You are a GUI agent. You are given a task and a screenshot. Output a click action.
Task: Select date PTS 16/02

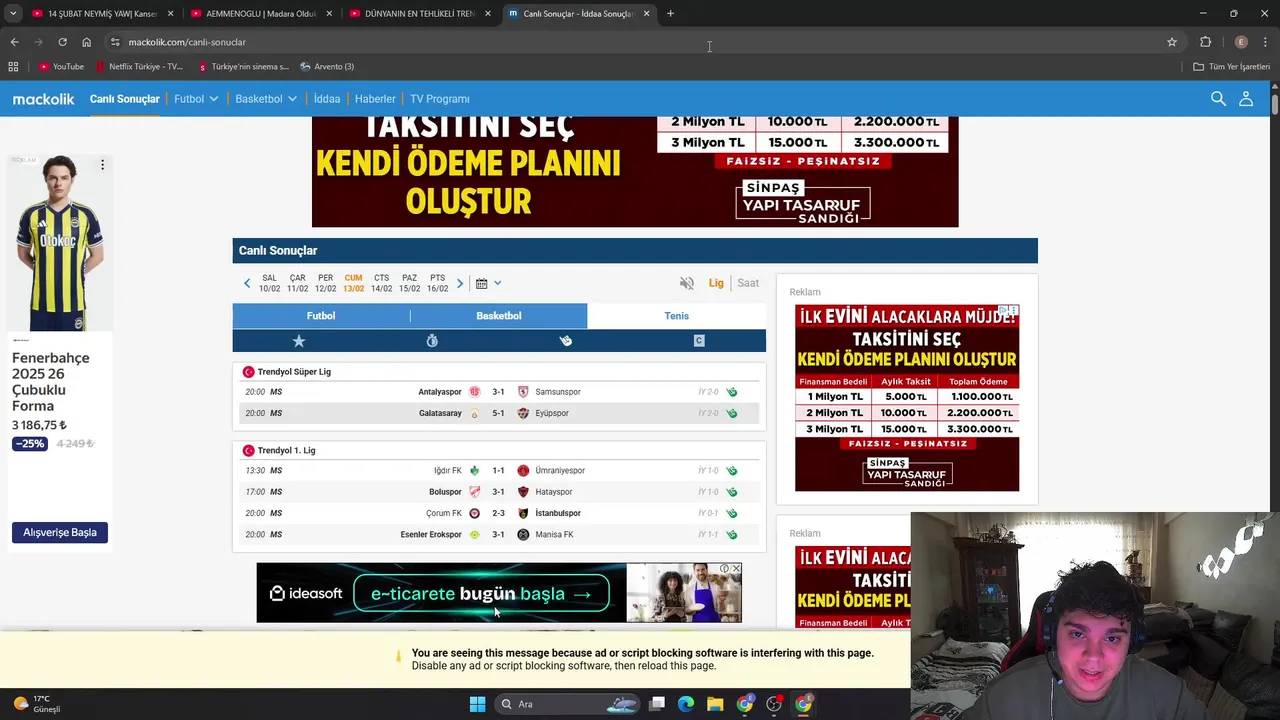(438, 283)
